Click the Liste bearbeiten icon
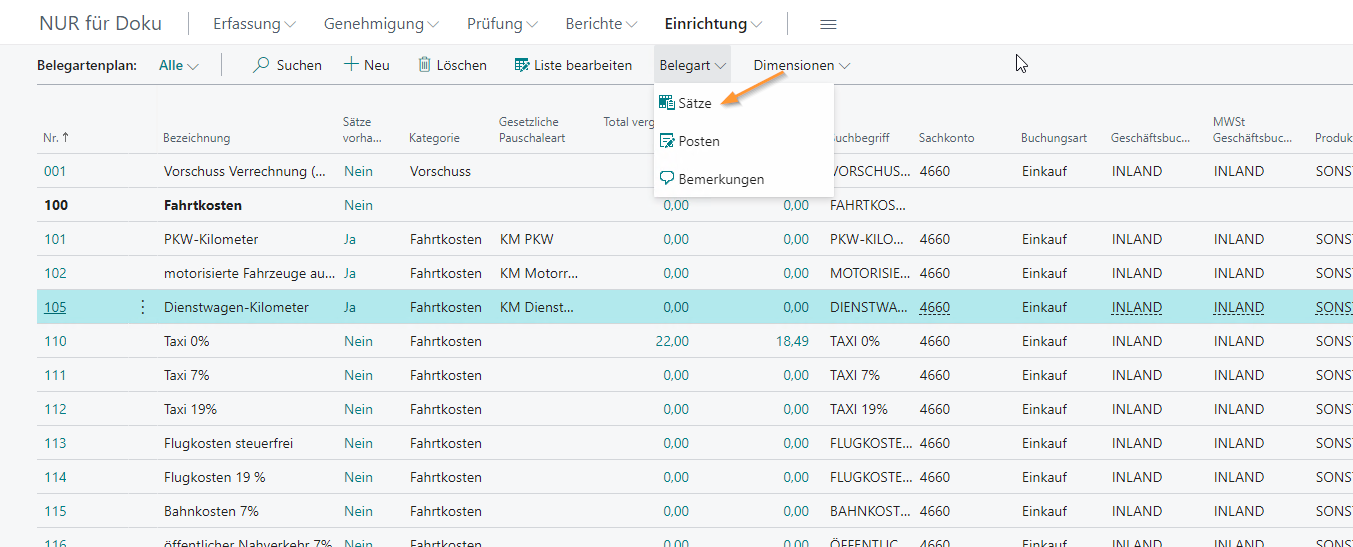The width and height of the screenshot is (1353, 547). 521,65
